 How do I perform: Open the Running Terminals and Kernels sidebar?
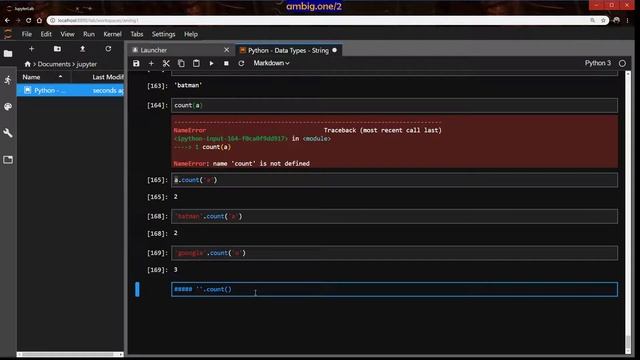click(x=8, y=80)
